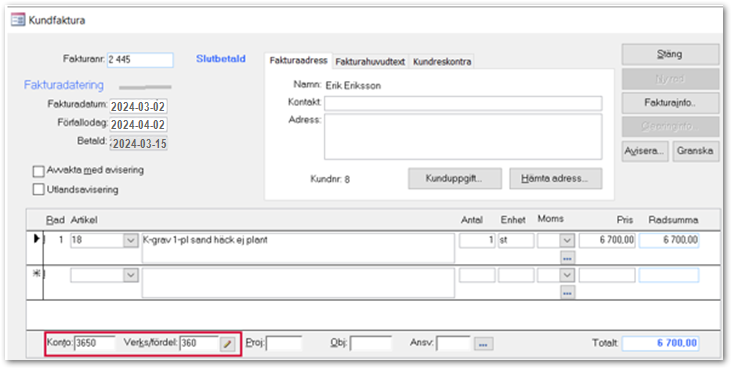Open the Artikel dropdown in the empty row
Image resolution: width=732 pixels, height=369 pixels.
pyautogui.click(x=130, y=276)
